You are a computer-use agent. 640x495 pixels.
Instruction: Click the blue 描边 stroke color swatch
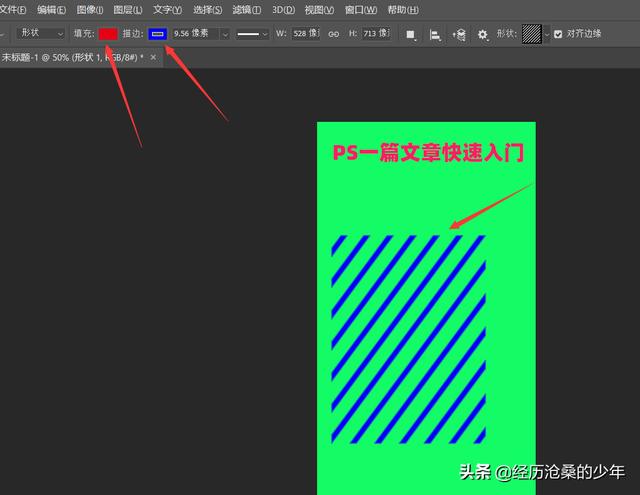click(158, 34)
